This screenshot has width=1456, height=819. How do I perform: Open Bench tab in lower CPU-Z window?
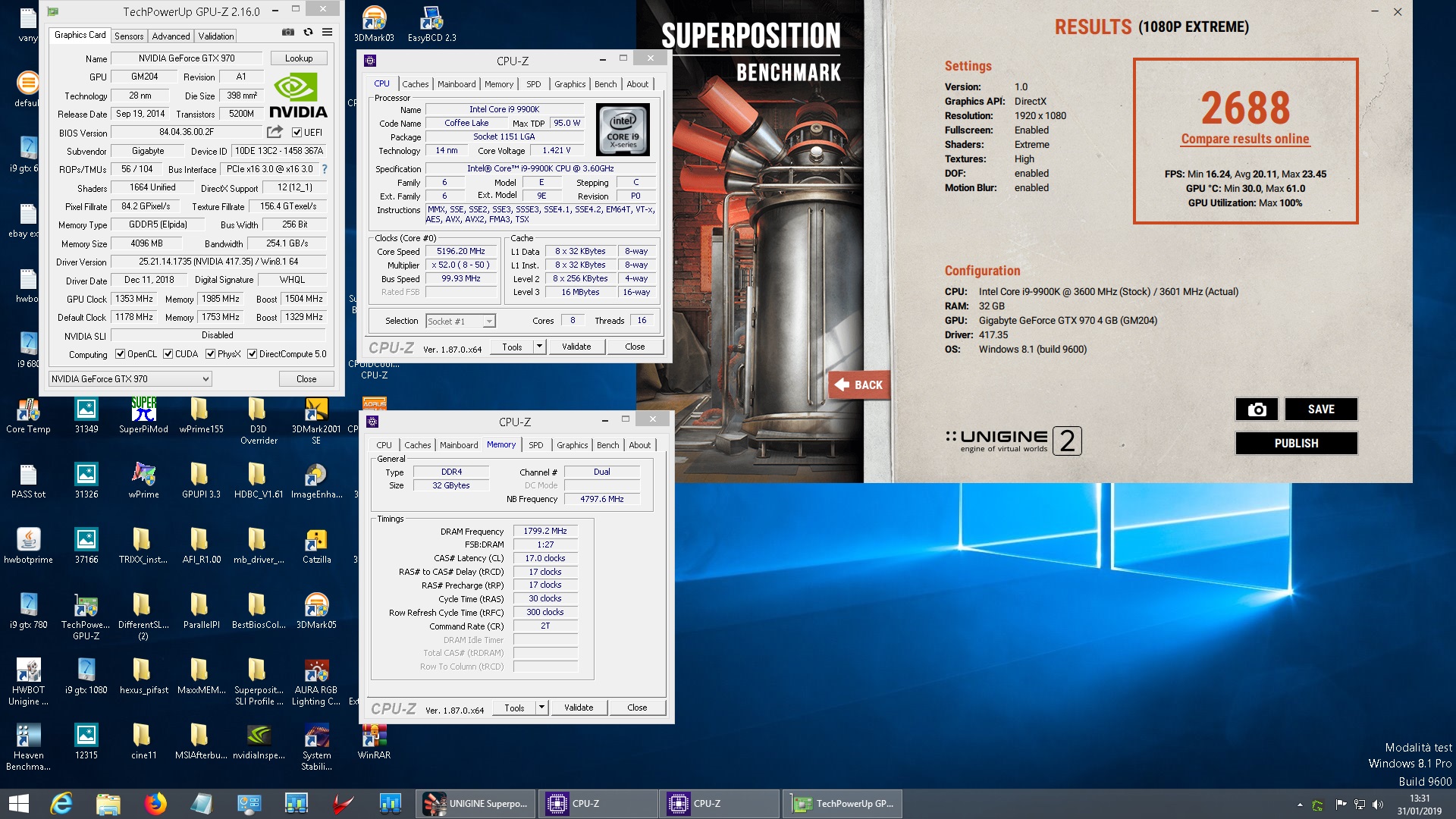pyautogui.click(x=608, y=445)
